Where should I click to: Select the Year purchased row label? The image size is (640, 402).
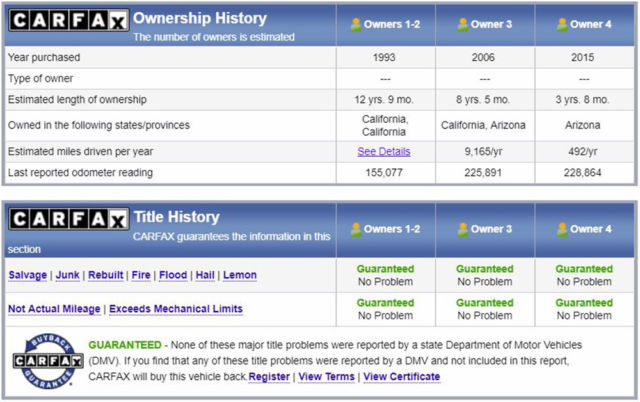[x=44, y=58]
